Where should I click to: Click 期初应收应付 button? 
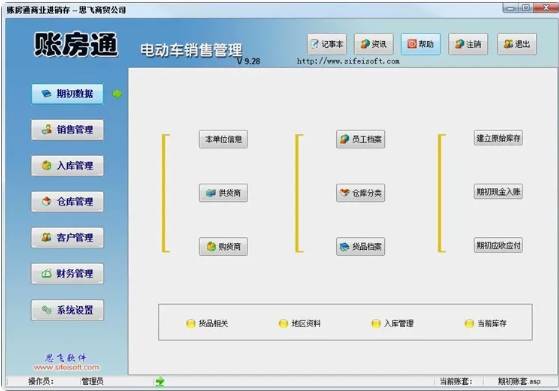(498, 245)
